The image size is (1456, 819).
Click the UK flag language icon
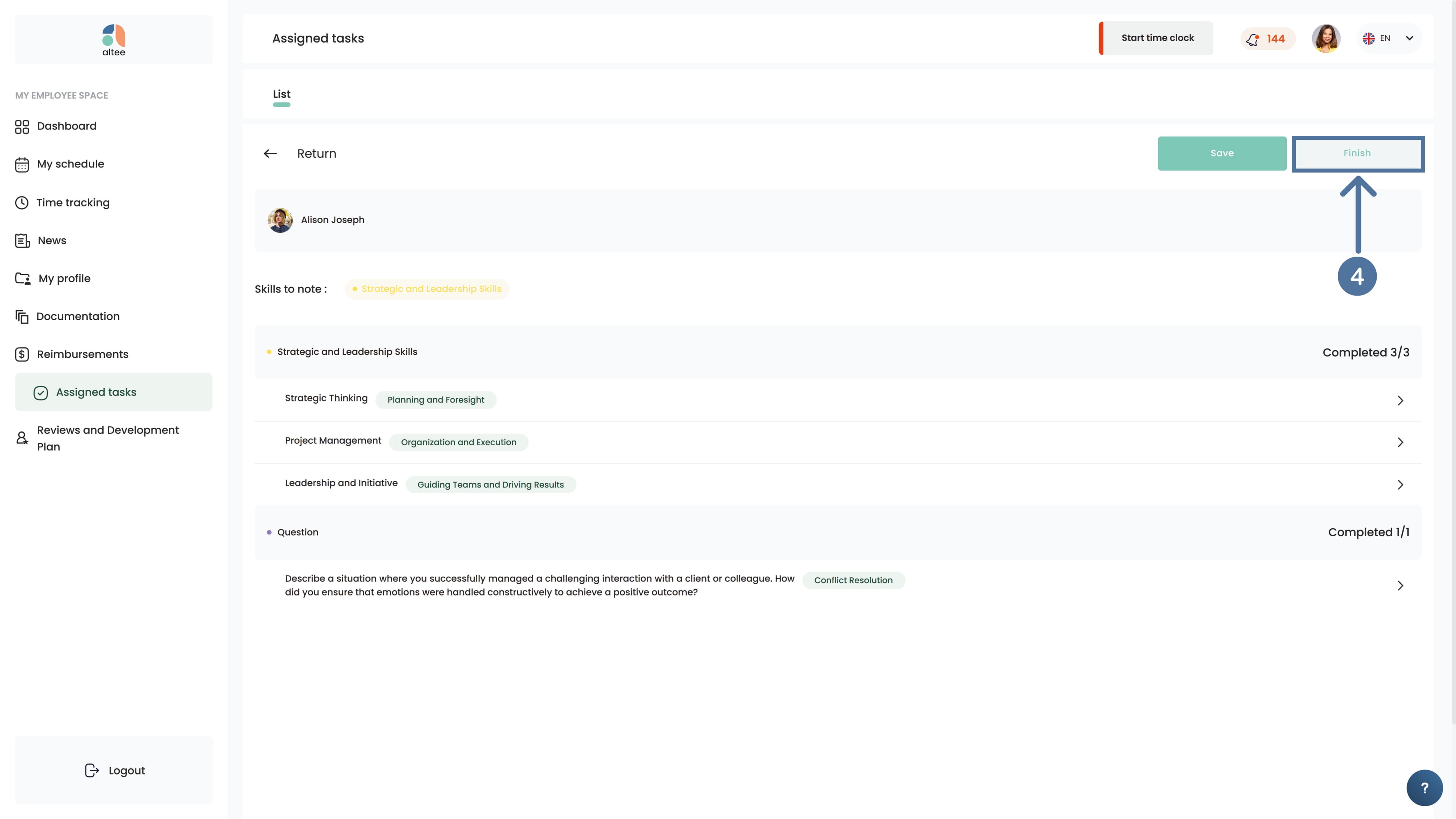[1368, 39]
